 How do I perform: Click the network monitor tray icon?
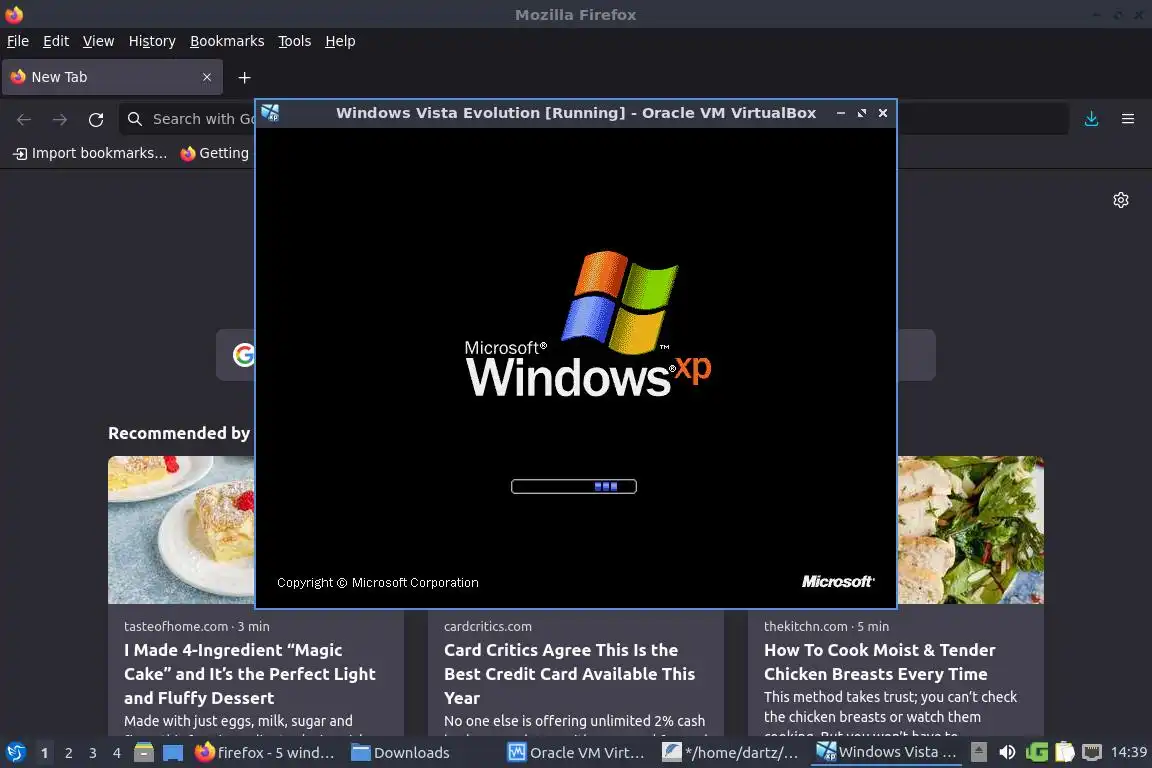1092,753
